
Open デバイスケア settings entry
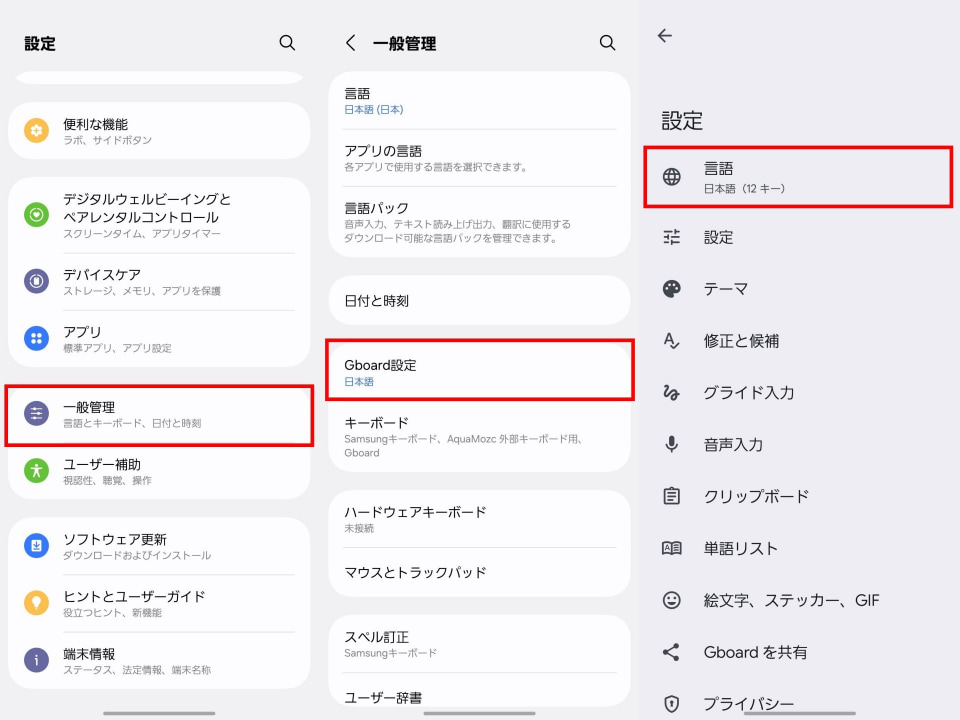tap(159, 281)
